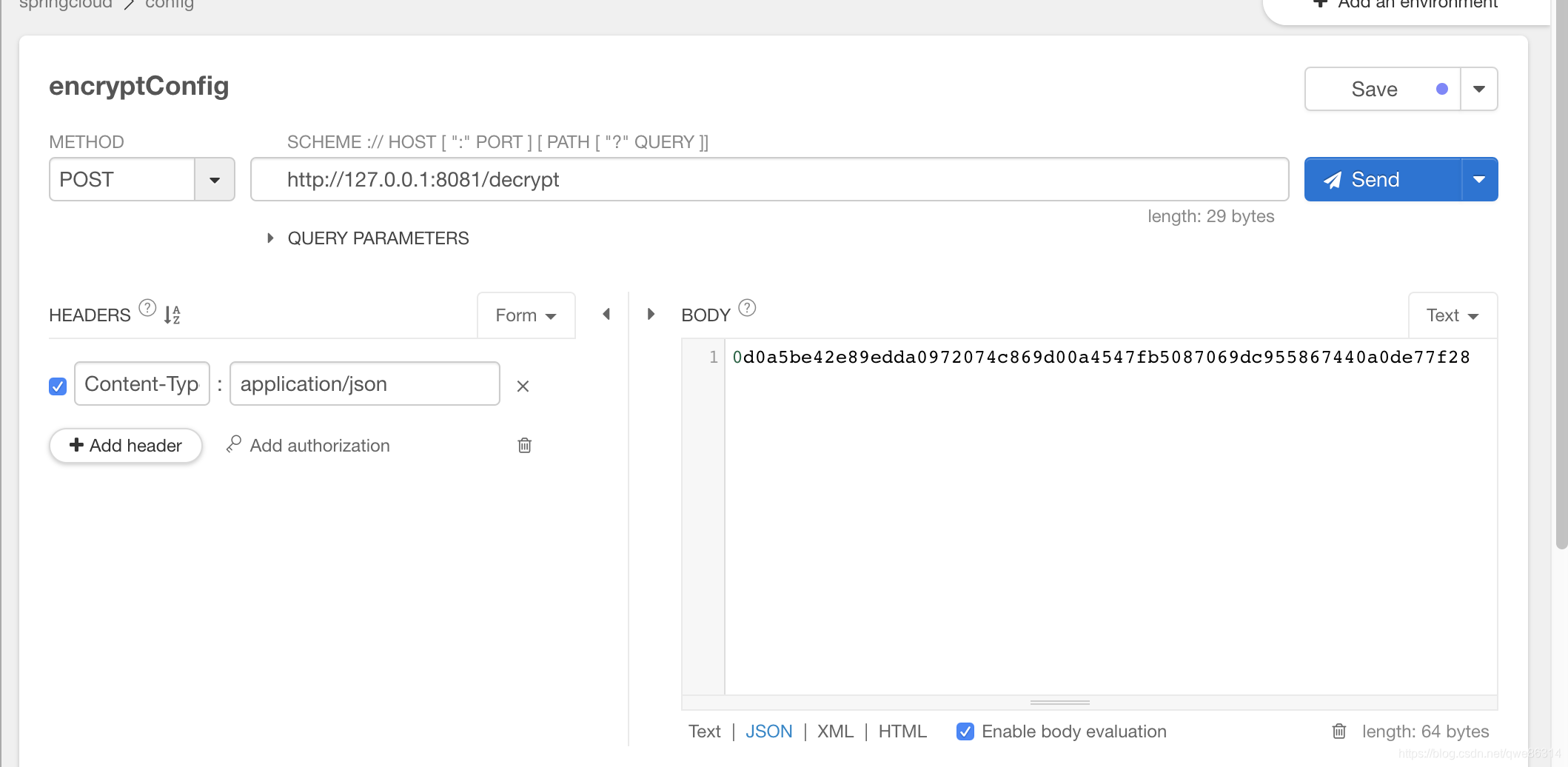Delete all headers with the trash icon

[x=525, y=445]
